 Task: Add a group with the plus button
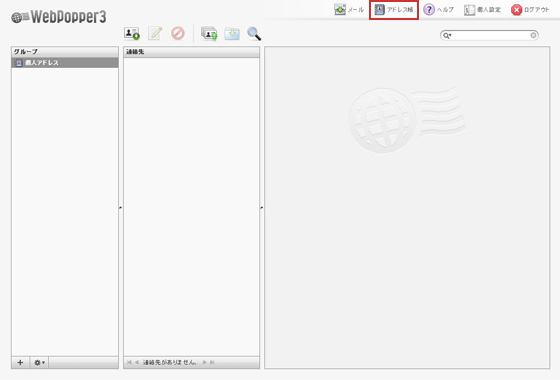(x=20, y=362)
